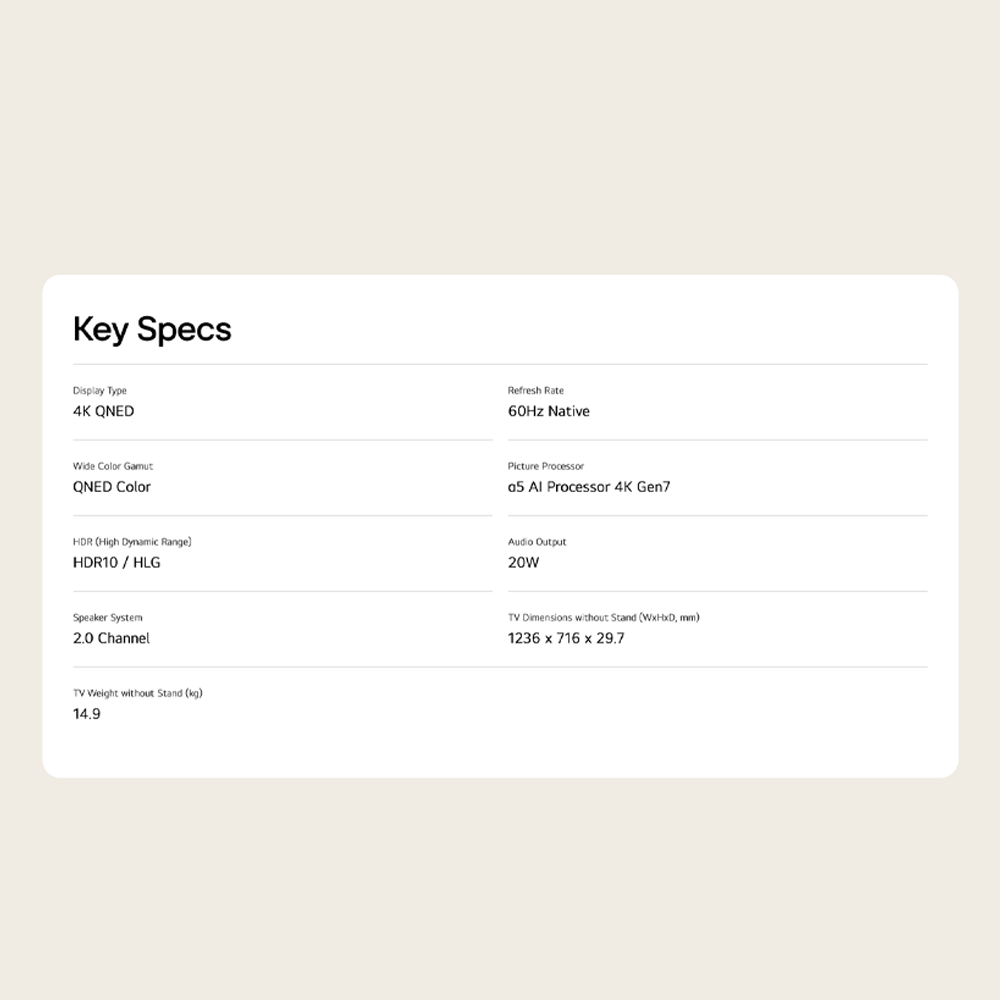Click the Audio Output label
1000x1000 pixels.
pos(537,542)
